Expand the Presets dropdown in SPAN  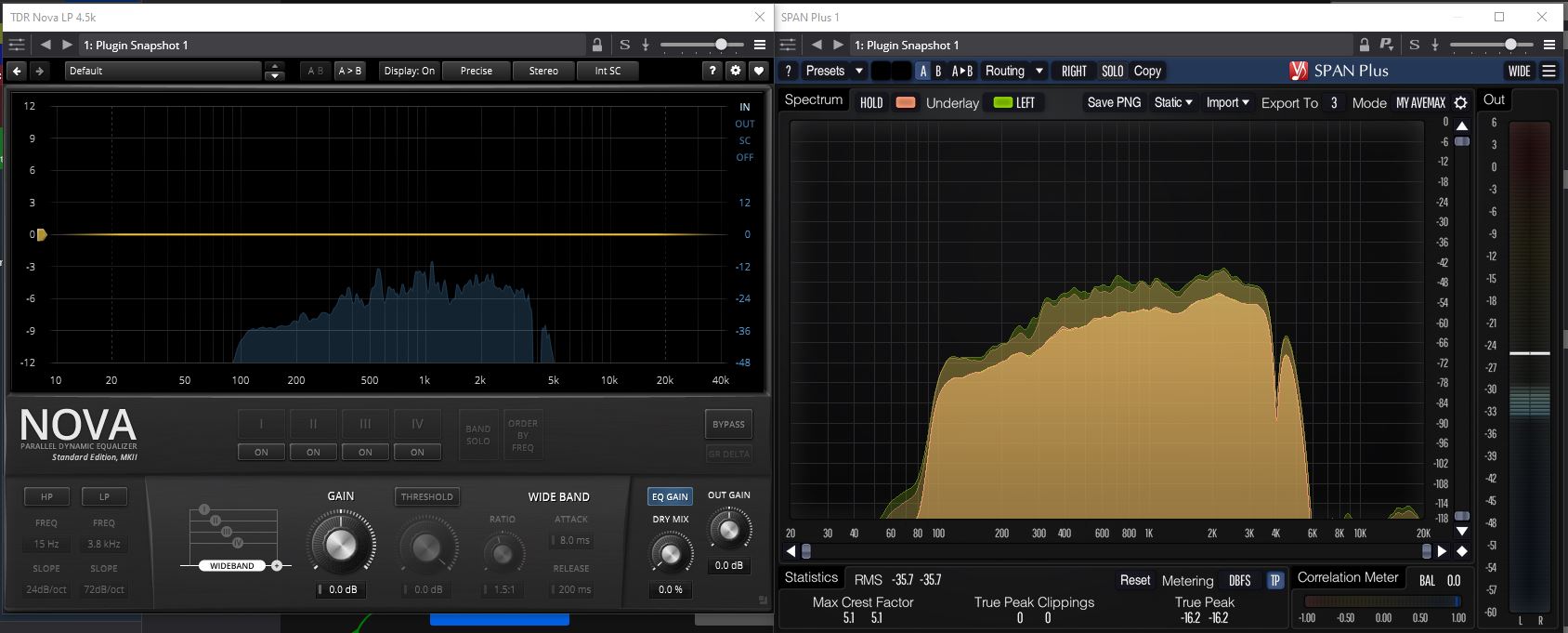click(834, 71)
